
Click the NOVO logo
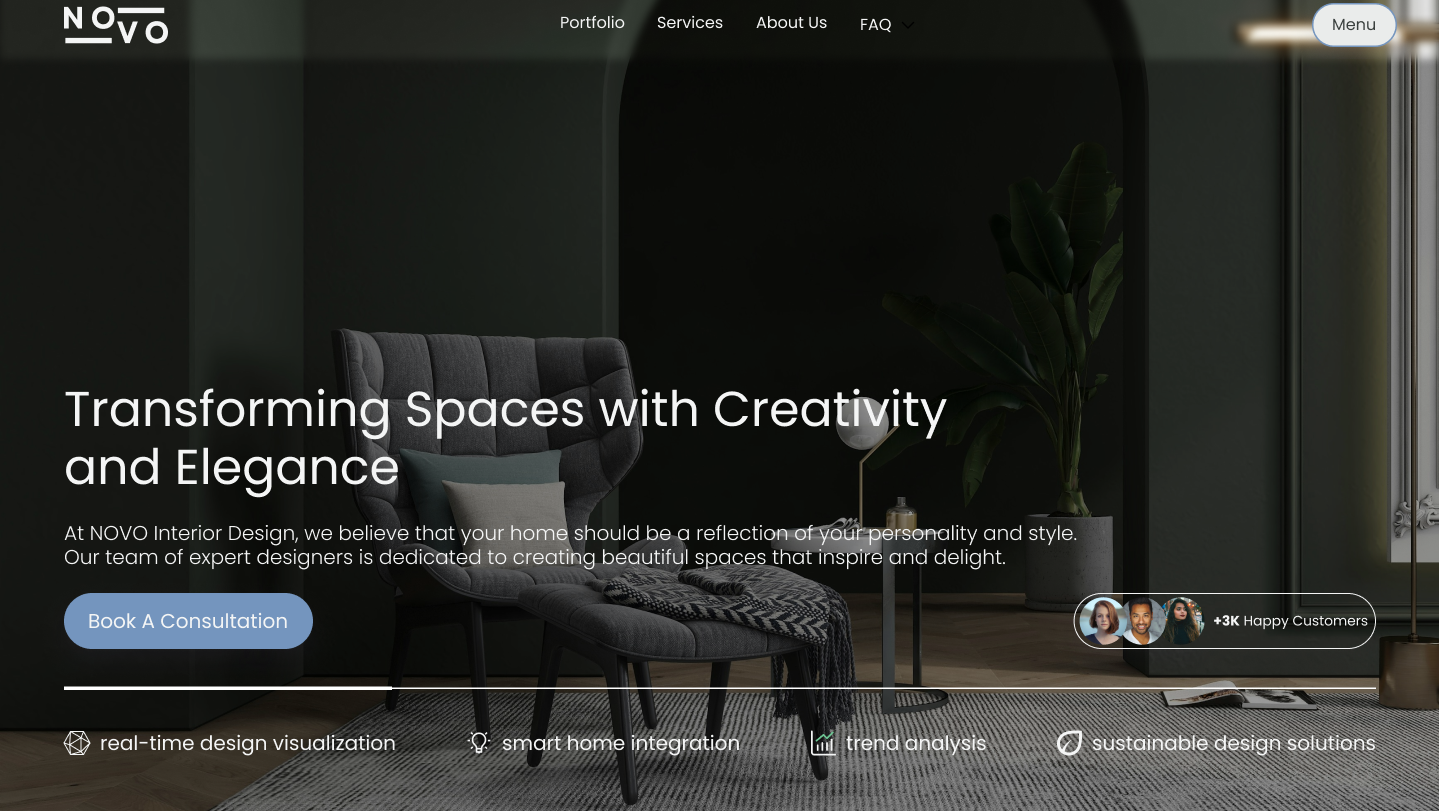pos(116,25)
